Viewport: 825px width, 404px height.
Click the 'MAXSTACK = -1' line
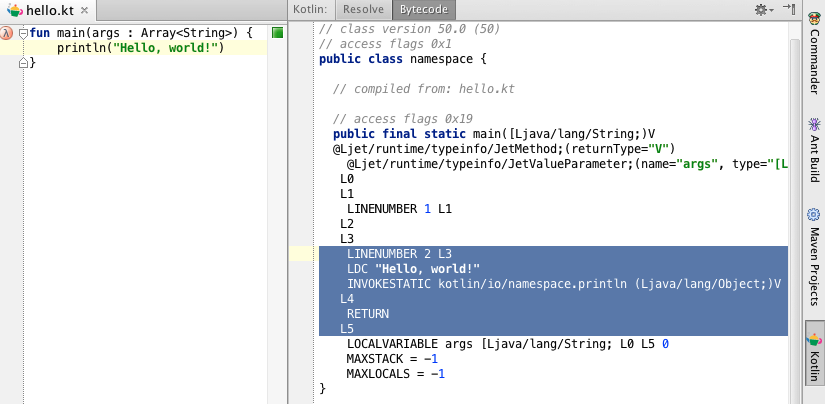click(392, 359)
